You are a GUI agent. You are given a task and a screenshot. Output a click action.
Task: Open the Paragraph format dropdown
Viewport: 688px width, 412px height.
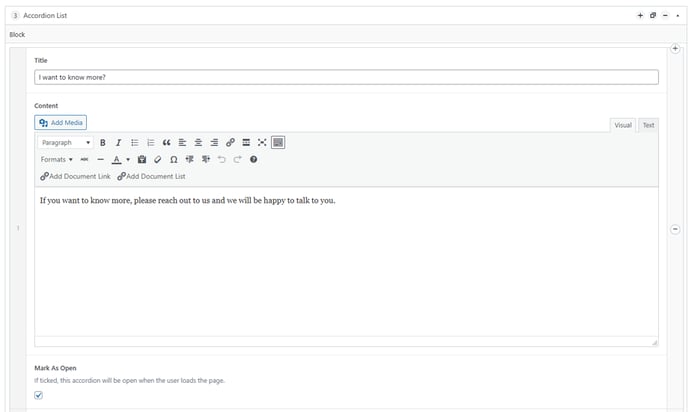tap(65, 143)
